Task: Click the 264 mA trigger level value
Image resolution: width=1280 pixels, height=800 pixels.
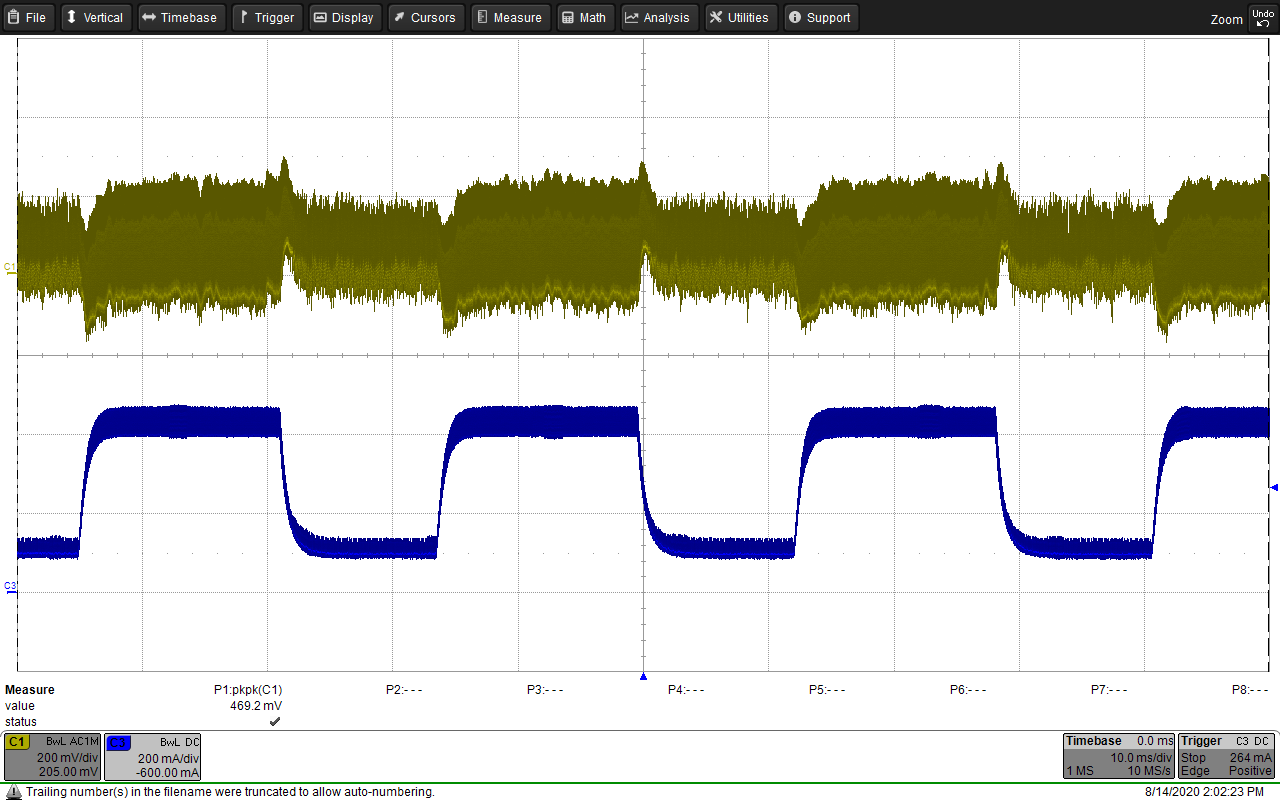Action: (x=1250, y=758)
